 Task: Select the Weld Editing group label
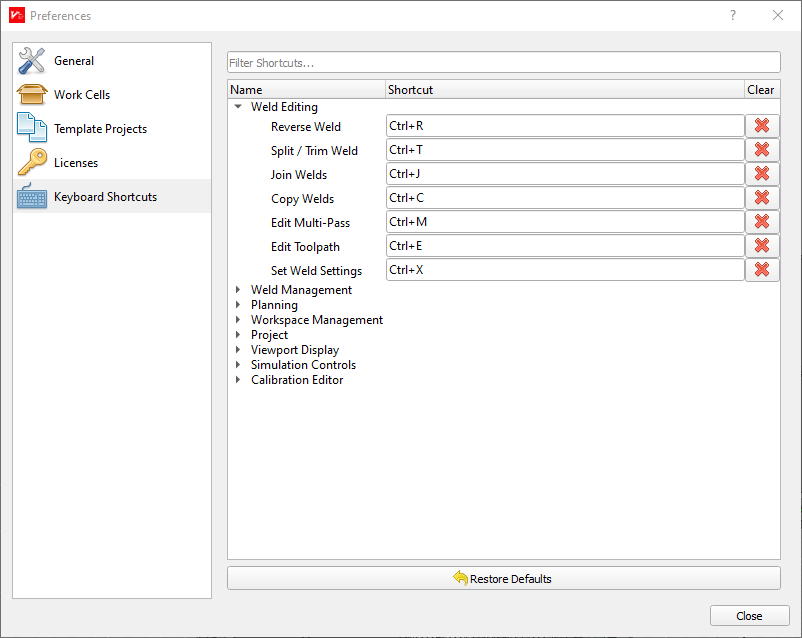[284, 106]
